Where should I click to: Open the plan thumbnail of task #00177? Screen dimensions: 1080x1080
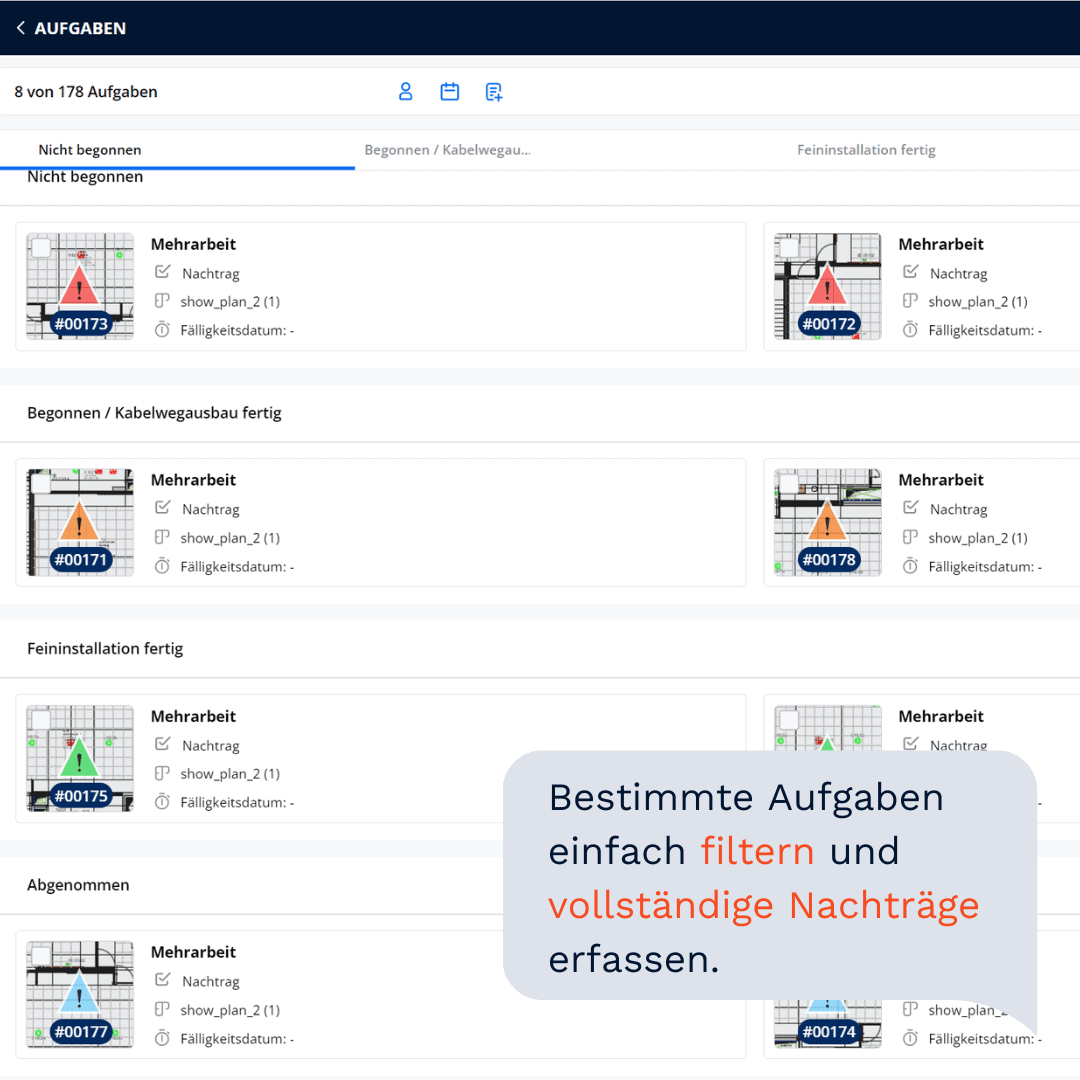click(x=79, y=992)
